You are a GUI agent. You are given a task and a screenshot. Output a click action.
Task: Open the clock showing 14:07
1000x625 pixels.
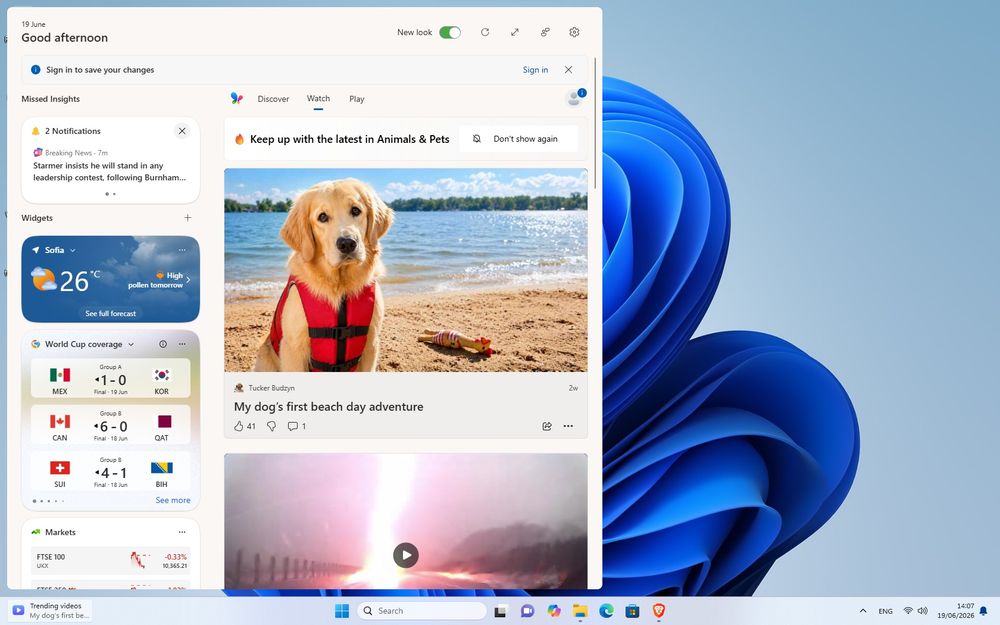(x=955, y=611)
